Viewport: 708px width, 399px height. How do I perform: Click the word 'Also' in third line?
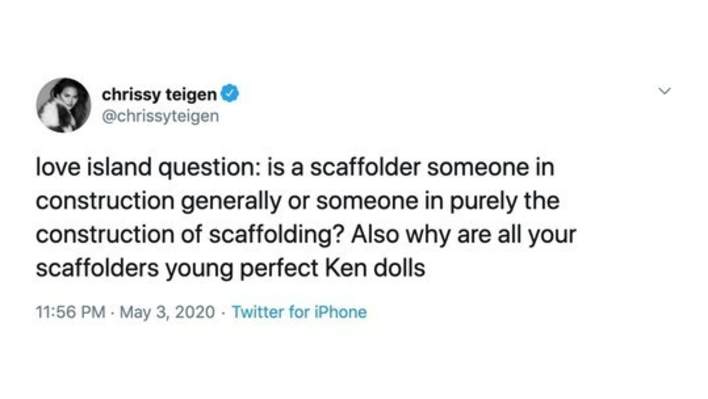375,235
